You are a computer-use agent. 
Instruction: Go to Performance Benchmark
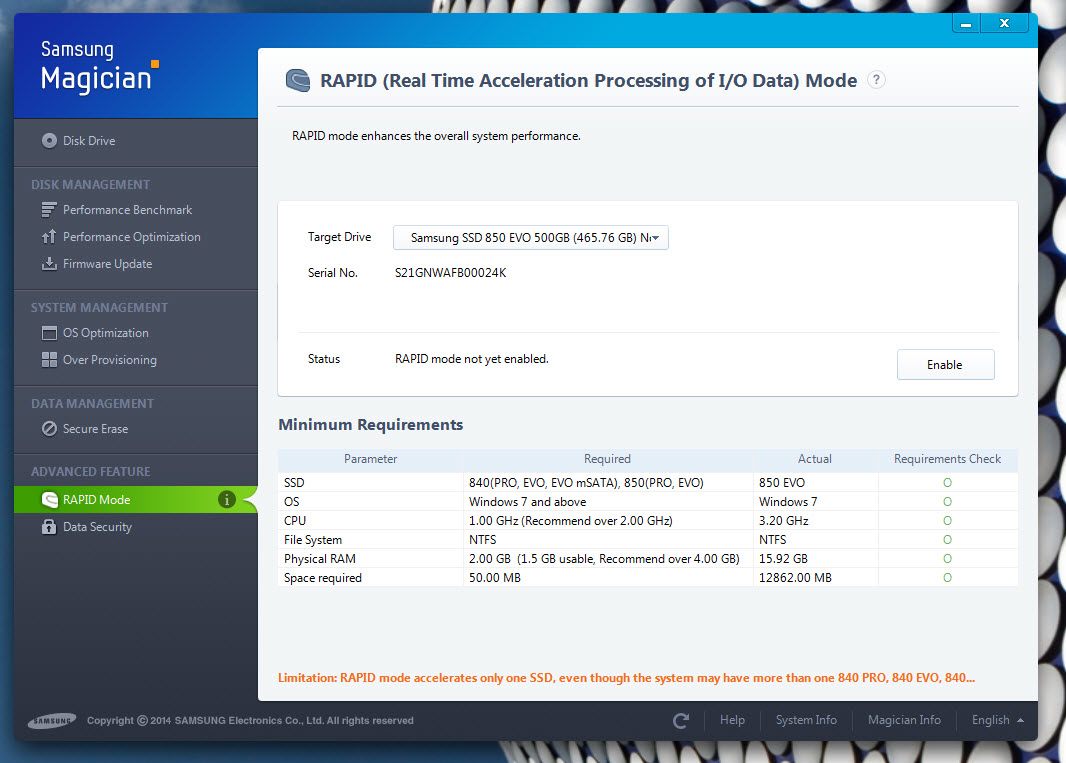click(x=128, y=210)
